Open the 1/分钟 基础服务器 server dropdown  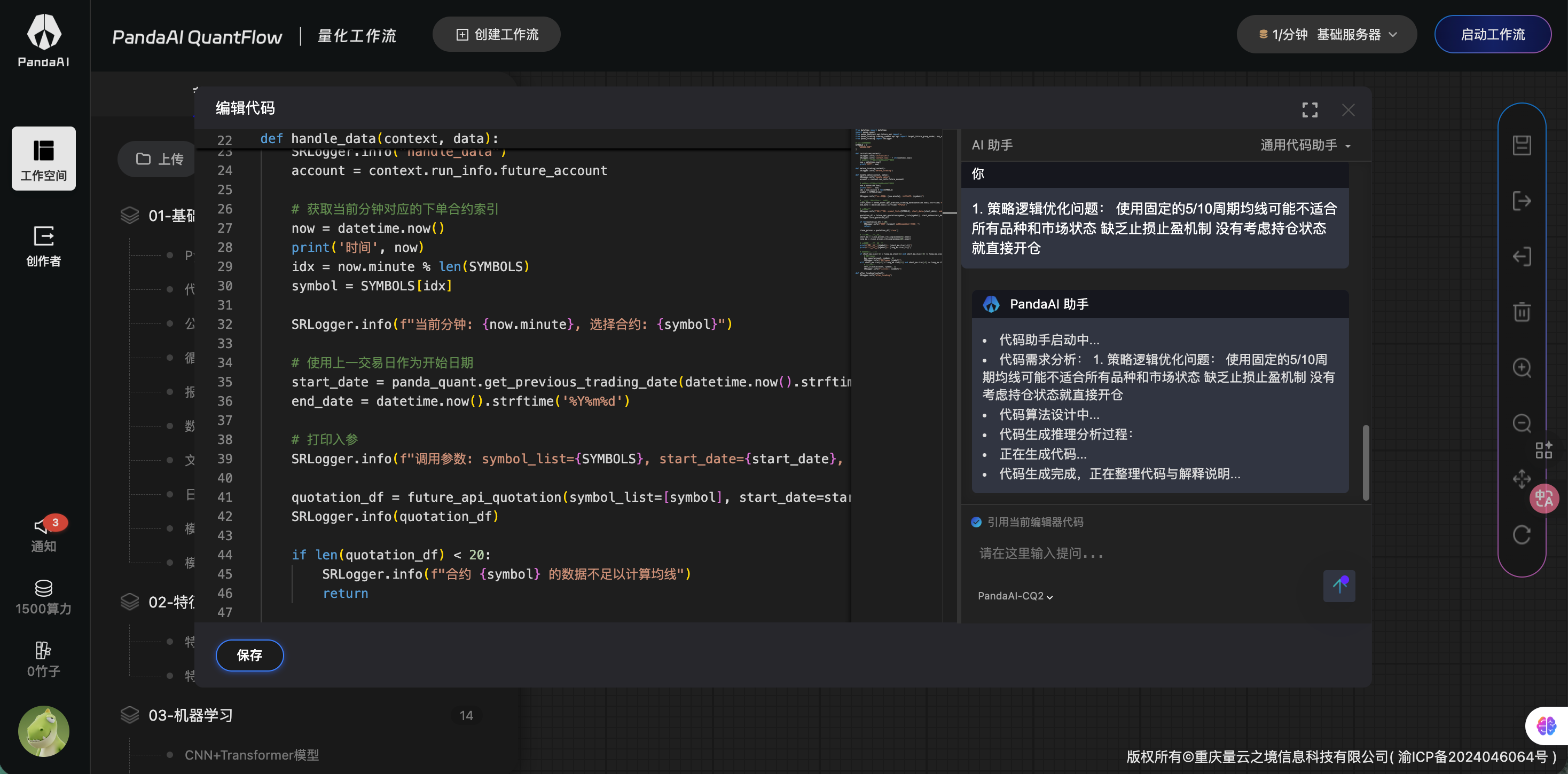point(1327,35)
